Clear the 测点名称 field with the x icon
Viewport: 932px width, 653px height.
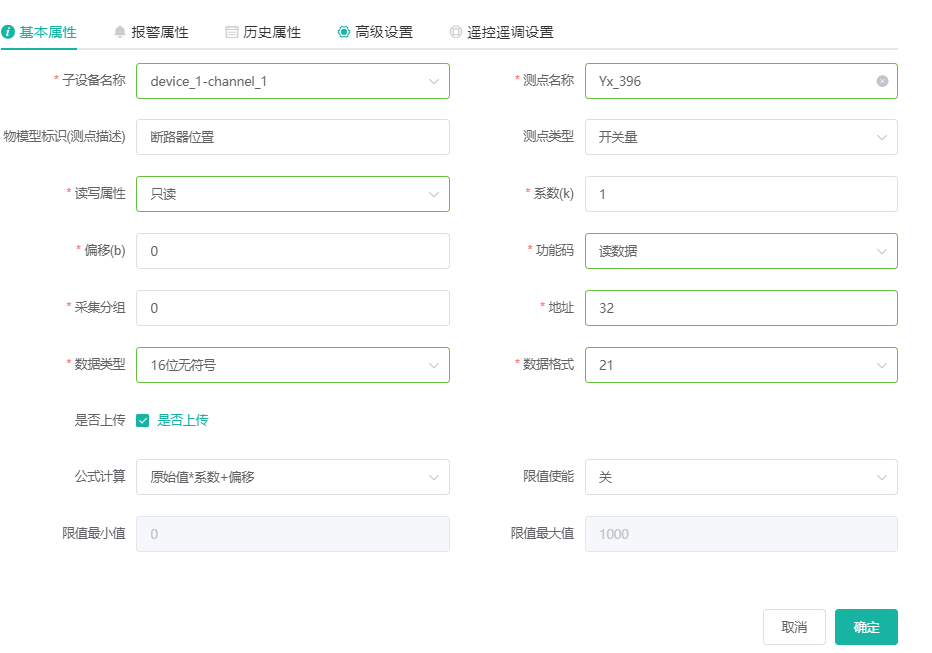click(x=882, y=81)
